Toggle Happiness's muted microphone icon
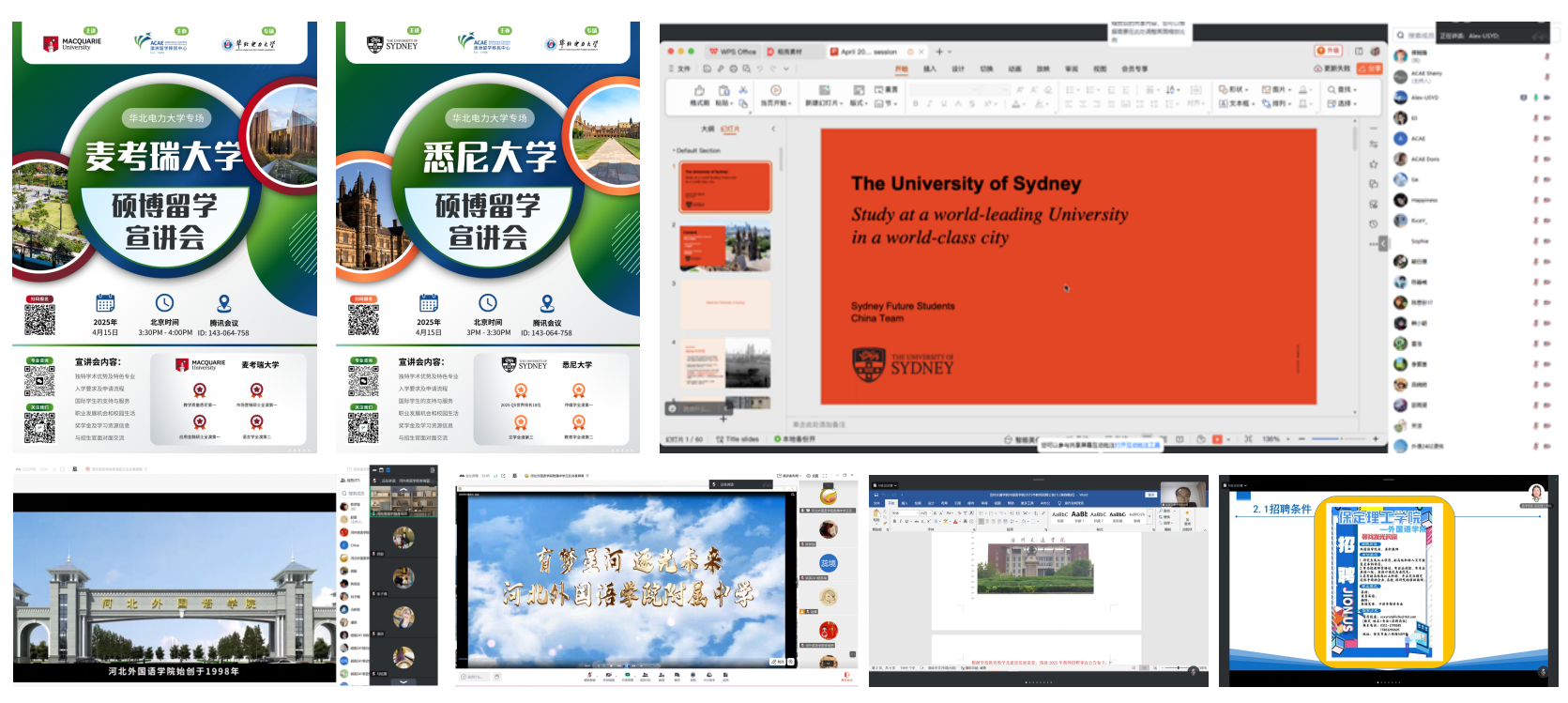This screenshot has height=703, width=1568. click(1536, 200)
